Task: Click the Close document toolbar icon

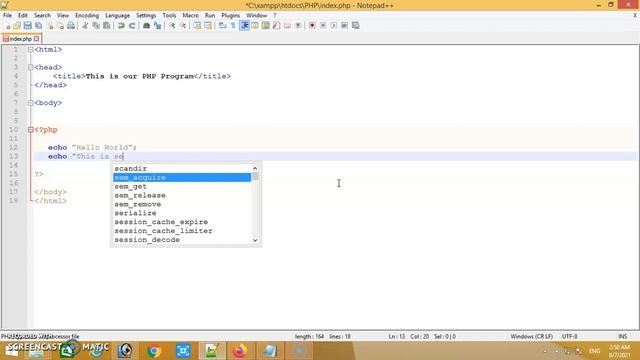Action: [50, 25]
